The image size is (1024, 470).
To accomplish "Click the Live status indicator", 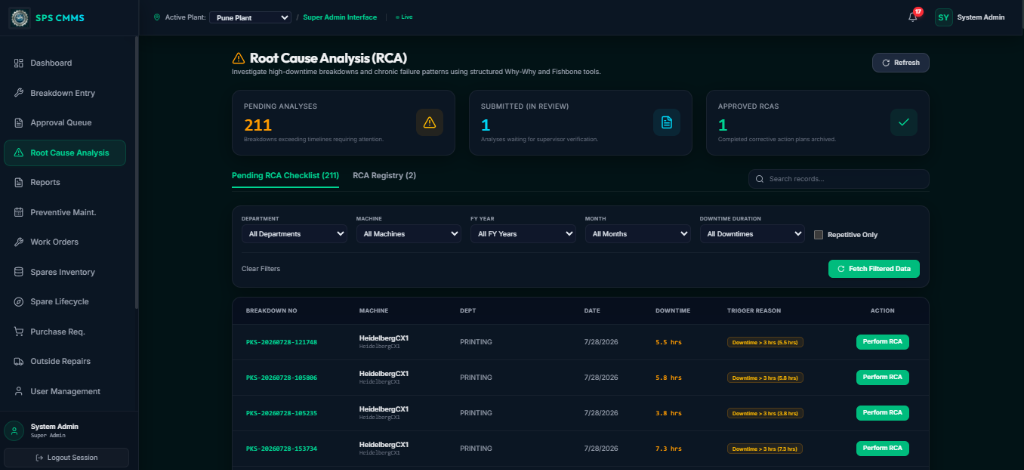I will 404,18.
